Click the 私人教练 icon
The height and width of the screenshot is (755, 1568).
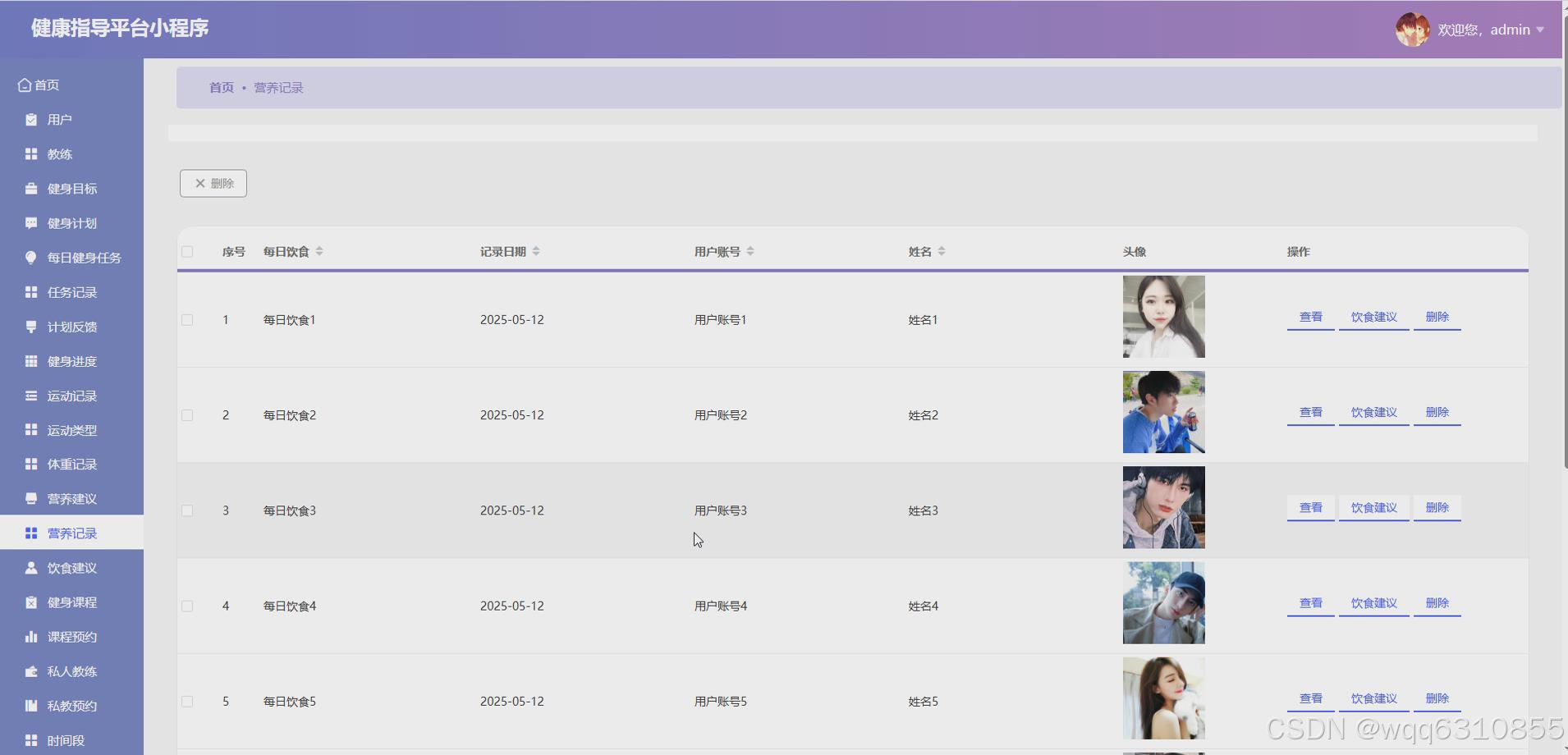coord(31,671)
